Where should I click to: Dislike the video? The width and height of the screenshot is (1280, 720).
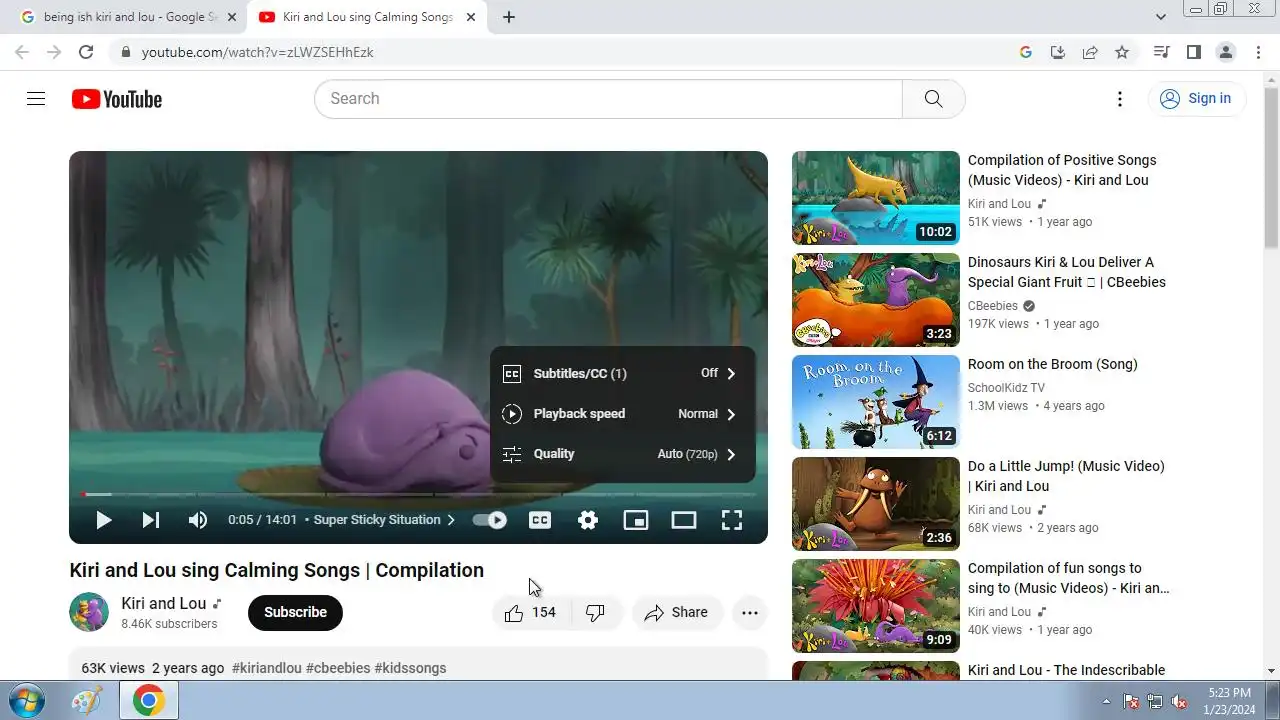click(x=596, y=613)
